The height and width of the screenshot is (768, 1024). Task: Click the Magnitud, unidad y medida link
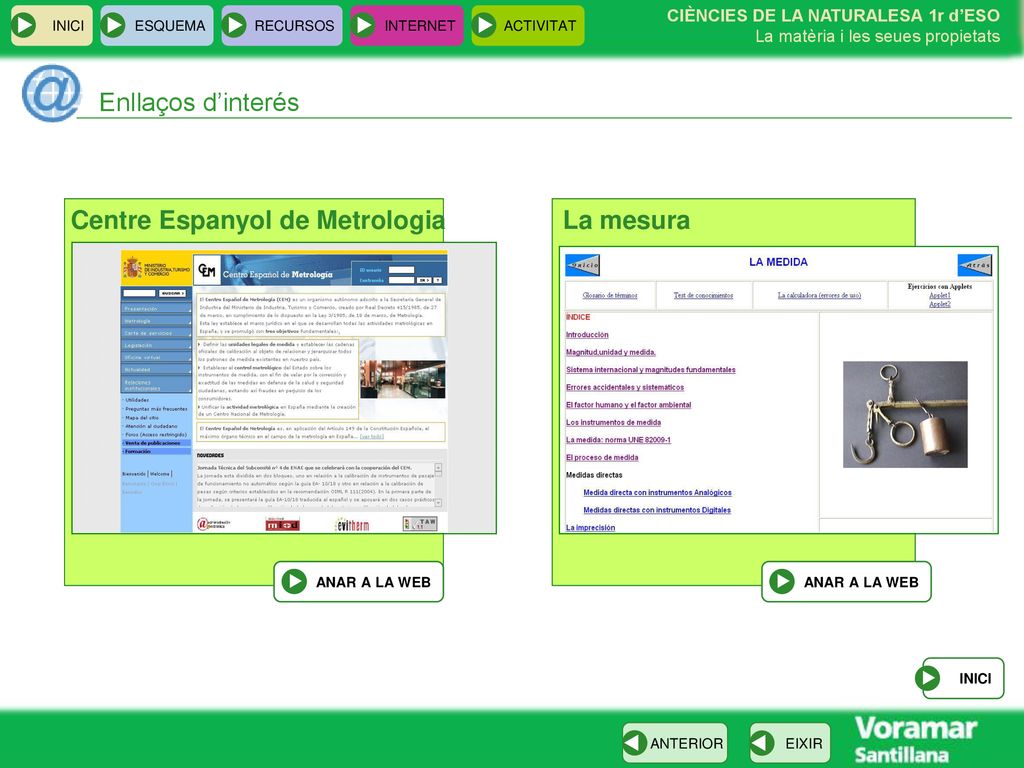point(611,353)
